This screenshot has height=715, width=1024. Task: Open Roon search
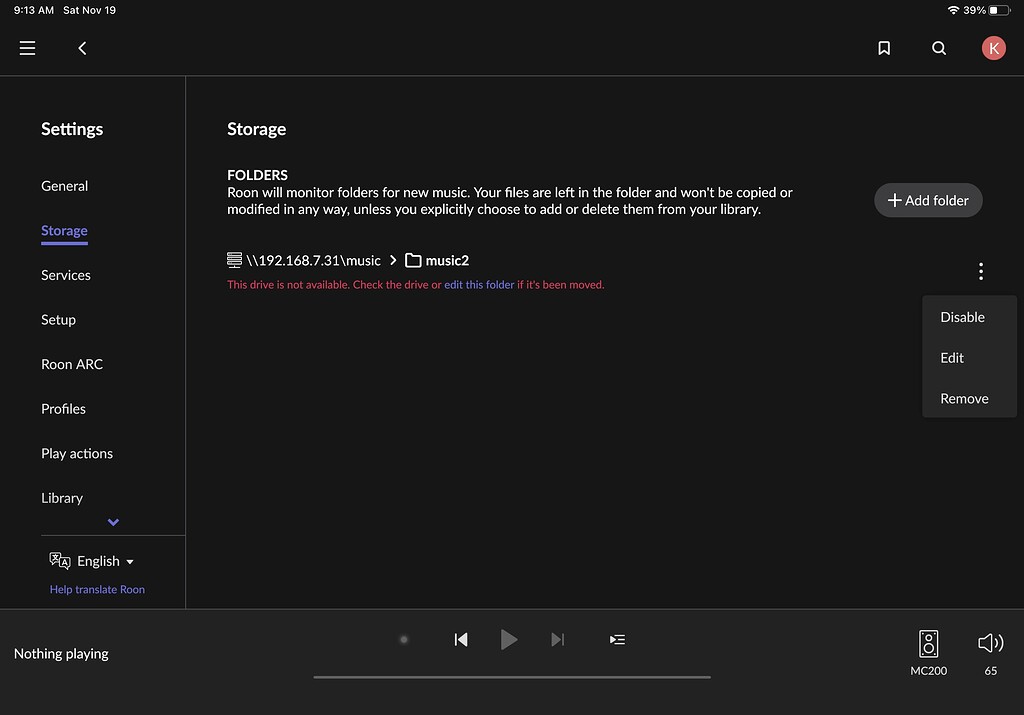(x=938, y=47)
